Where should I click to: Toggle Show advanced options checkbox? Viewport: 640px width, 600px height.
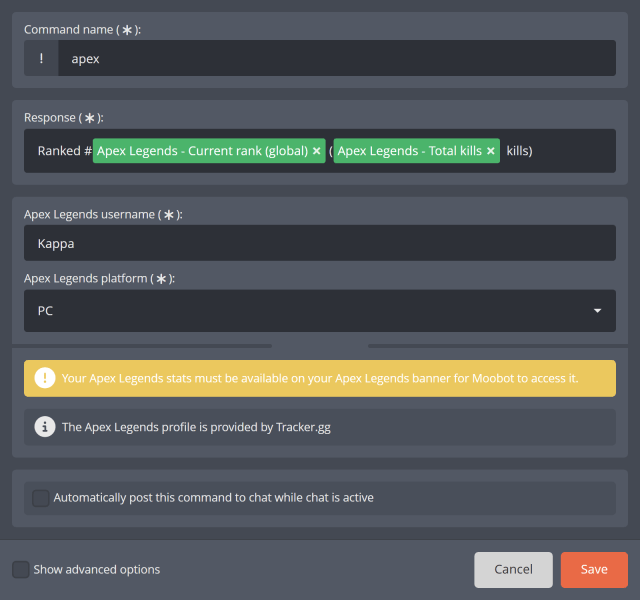(x=20, y=569)
